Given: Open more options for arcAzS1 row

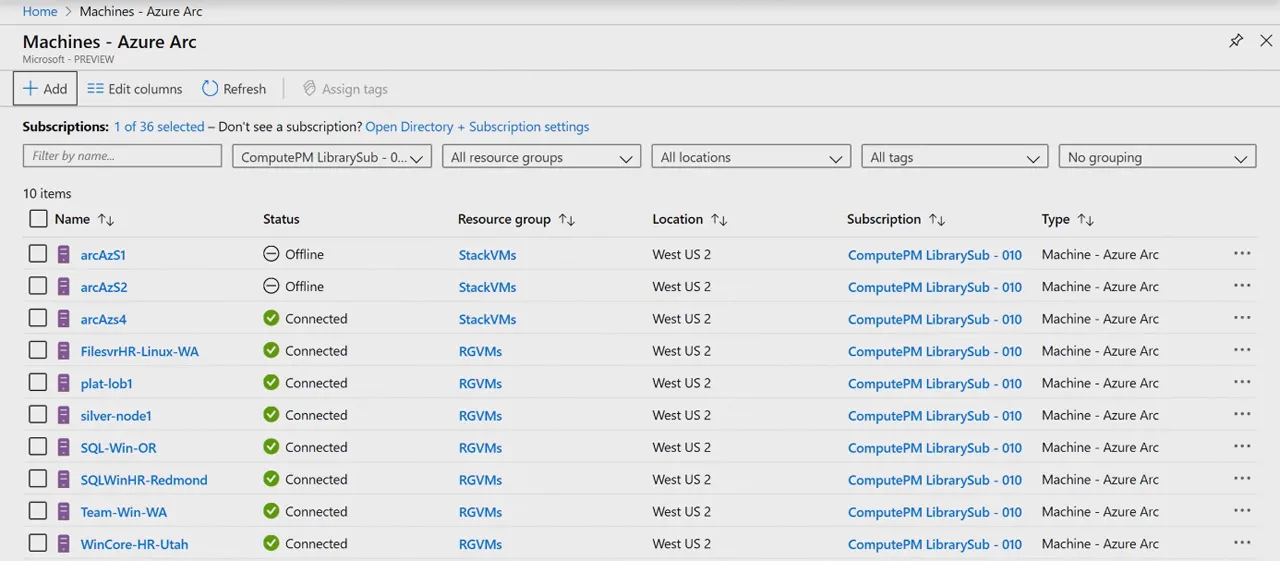Looking at the screenshot, I should coord(1242,254).
